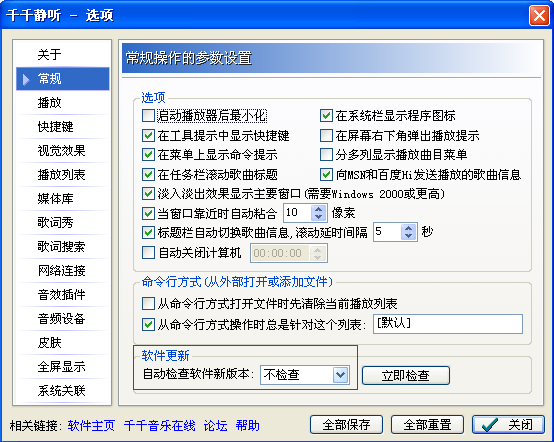Toggle 标题栏自动切换歌曲信息 checkbox
This screenshot has width=554, height=442.
click(x=148, y=232)
